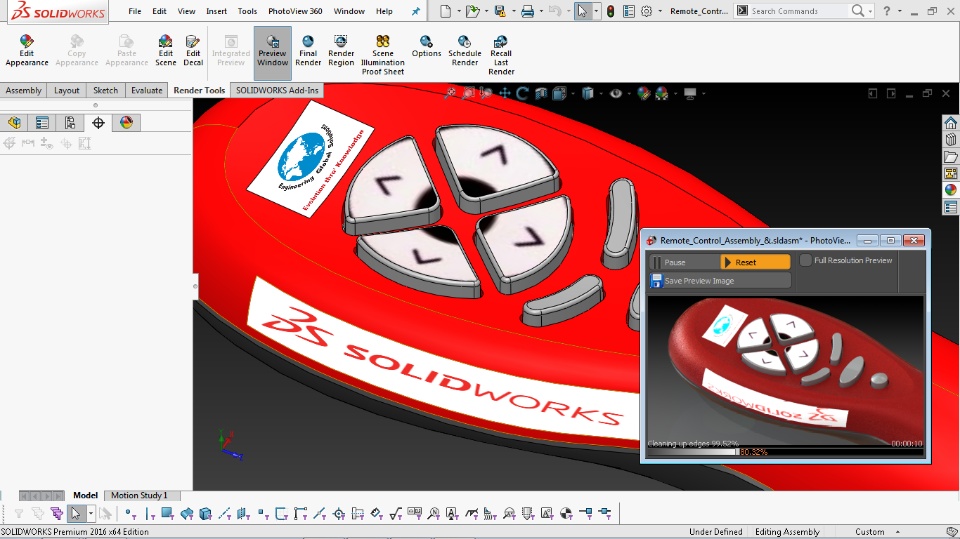The image size is (960, 539).
Task: Open the Window menu
Action: (349, 11)
